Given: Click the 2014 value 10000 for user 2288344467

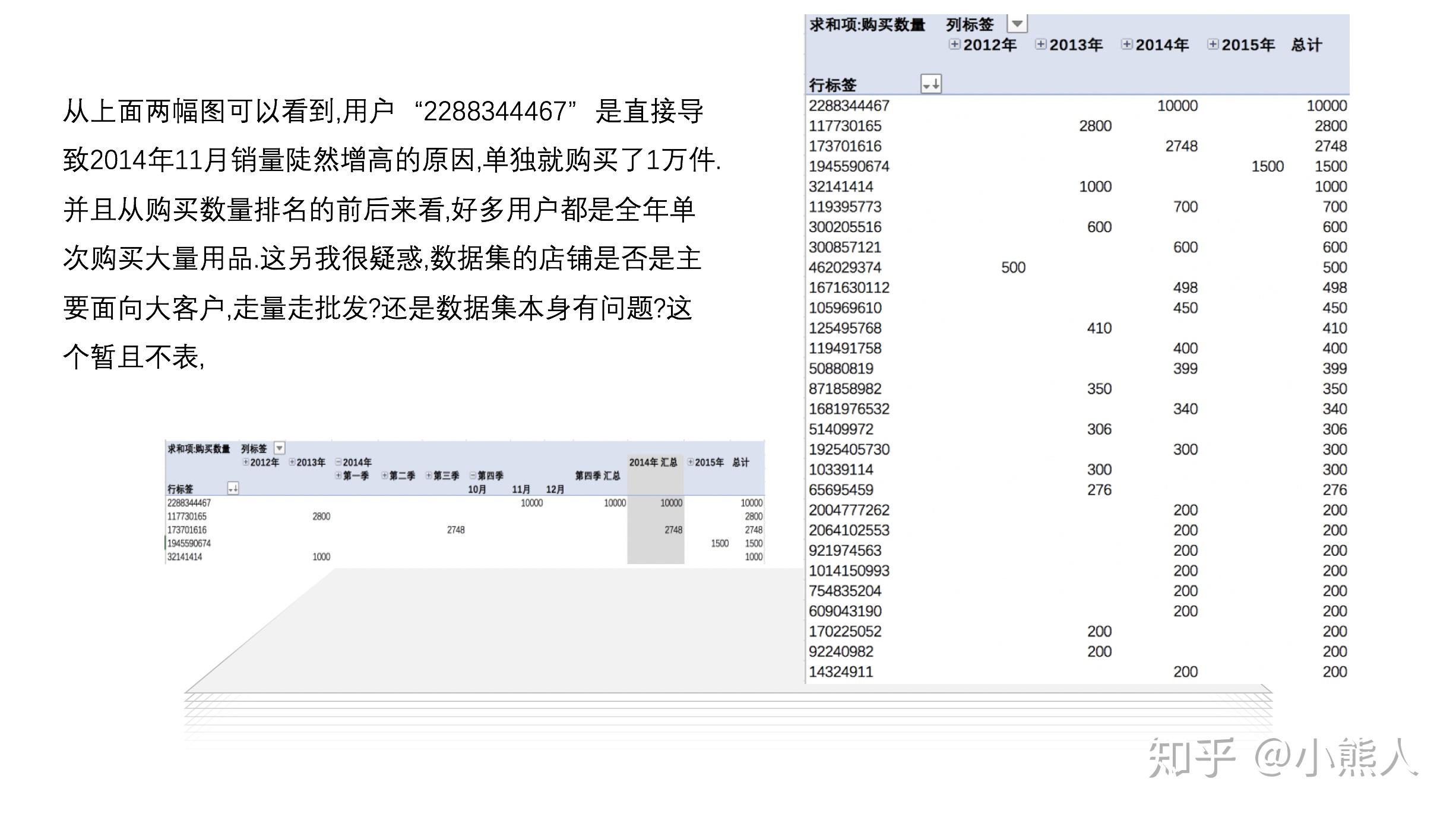Looking at the screenshot, I should pyautogui.click(x=1178, y=106).
